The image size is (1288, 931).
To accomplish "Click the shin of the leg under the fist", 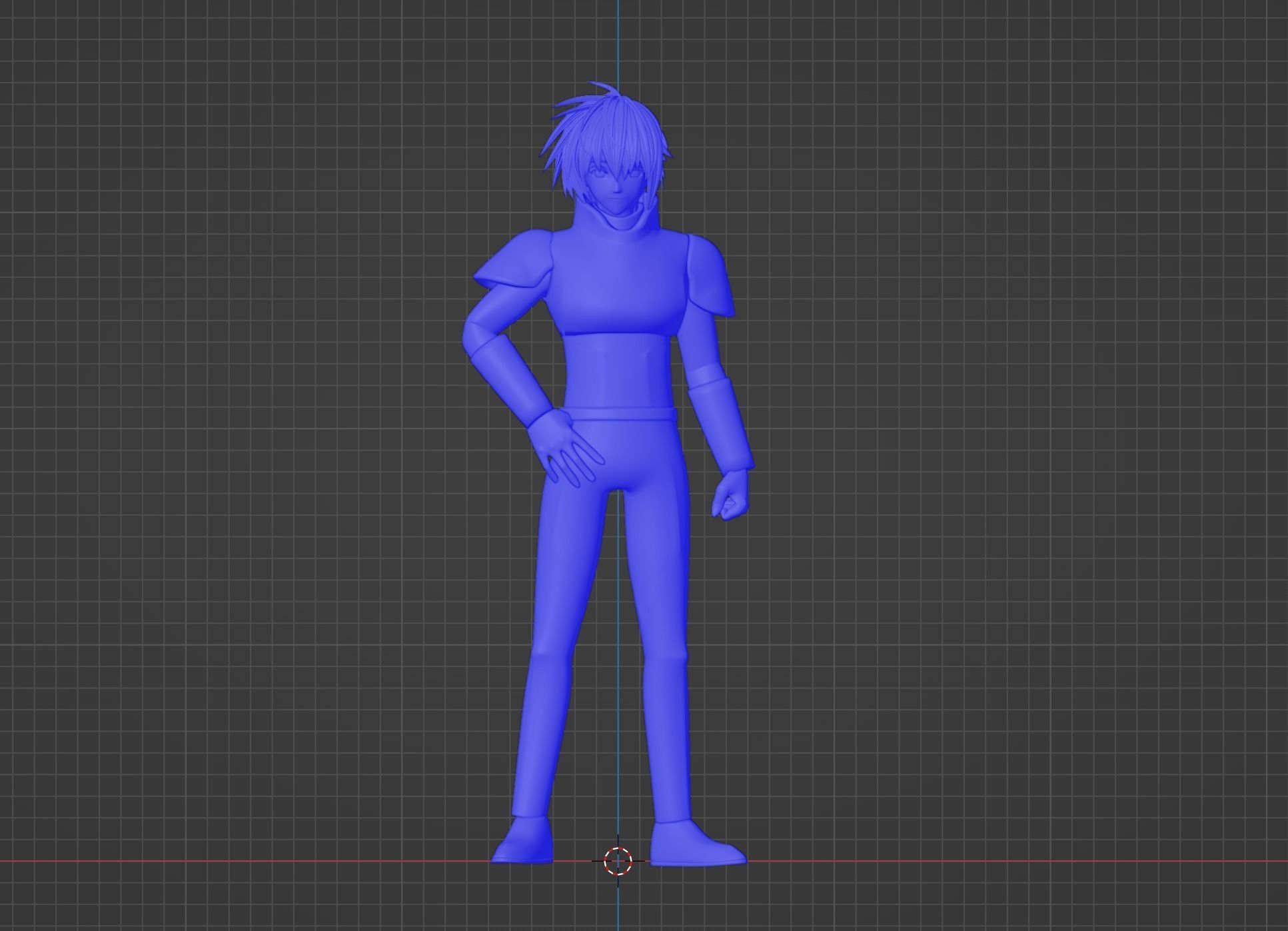I will 666,740.
